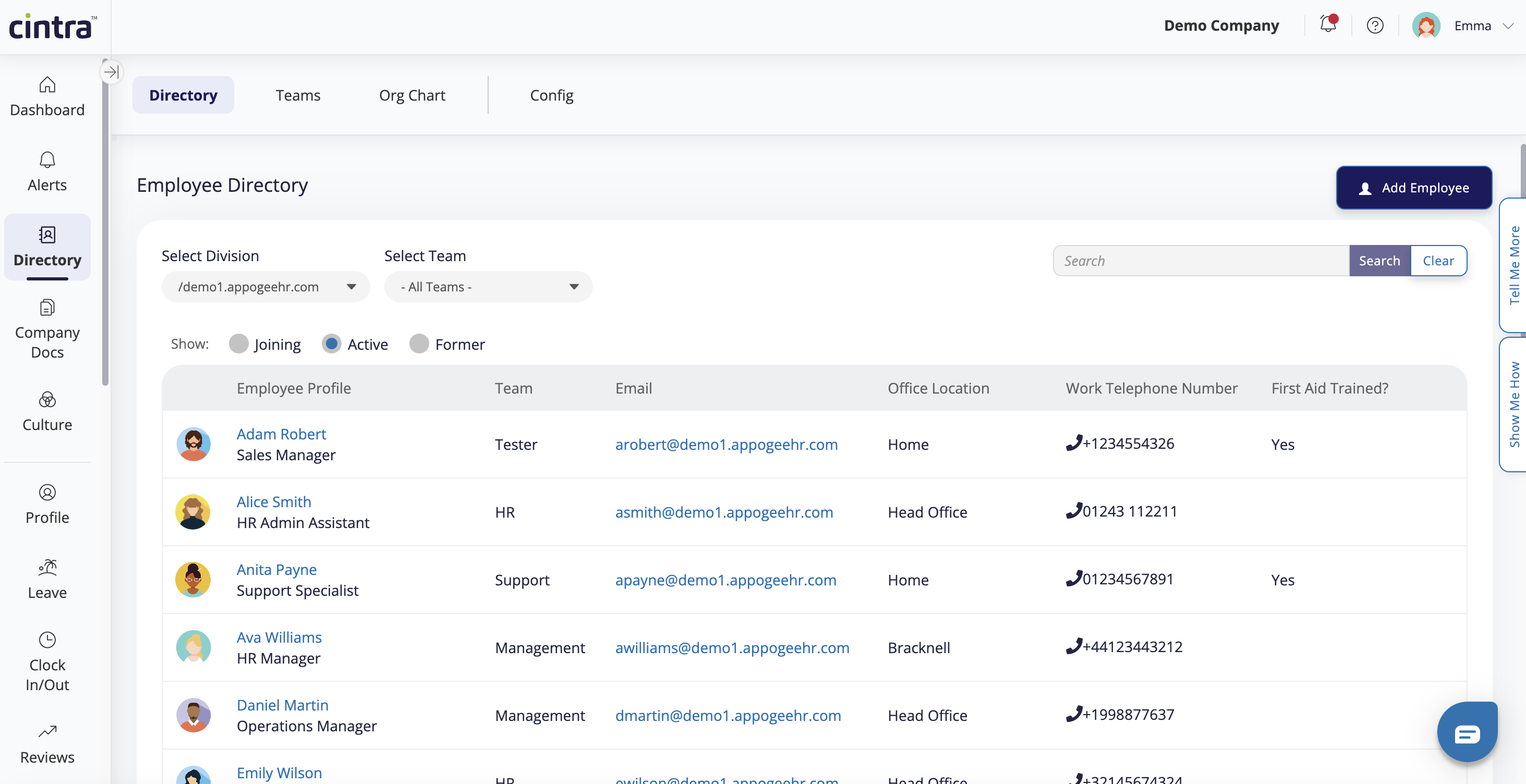
Task: Expand the Emma user menu chevron
Action: (x=1508, y=26)
